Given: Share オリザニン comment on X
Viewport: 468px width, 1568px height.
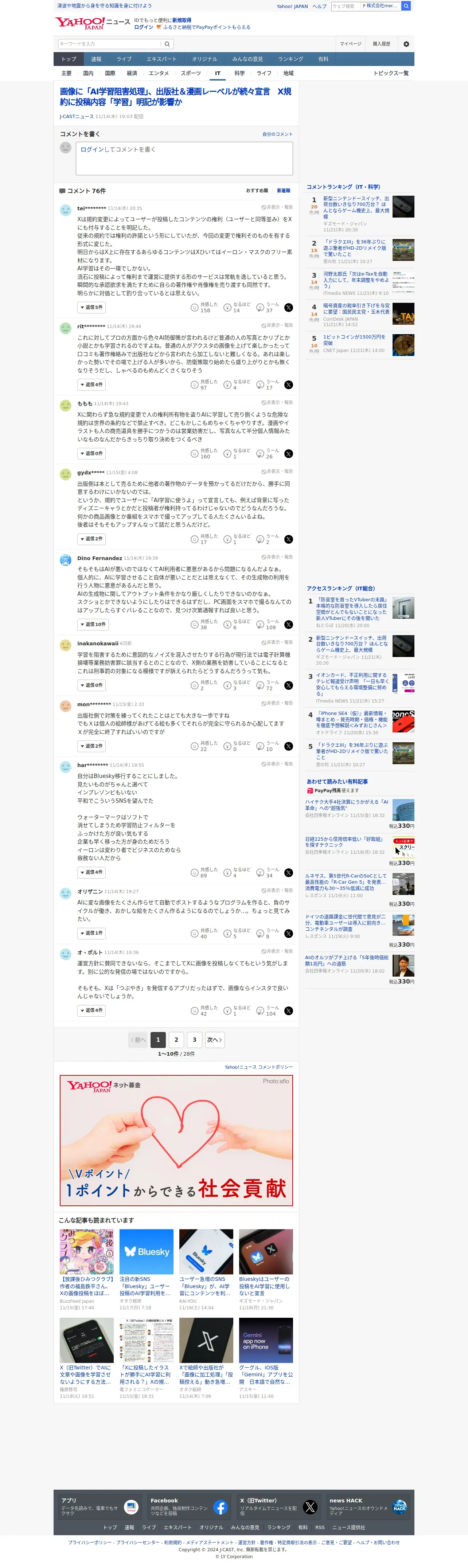Looking at the screenshot, I should pos(288,933).
